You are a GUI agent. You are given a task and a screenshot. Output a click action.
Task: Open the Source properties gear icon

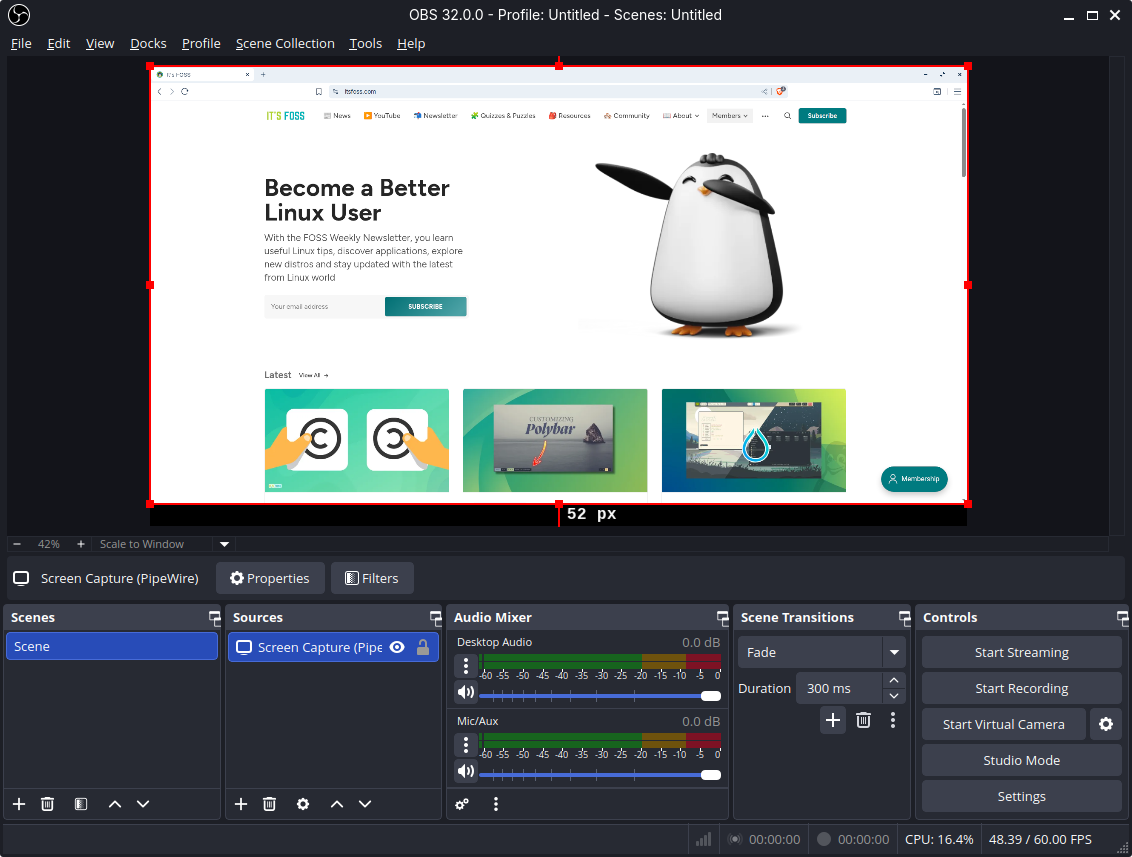coord(303,803)
